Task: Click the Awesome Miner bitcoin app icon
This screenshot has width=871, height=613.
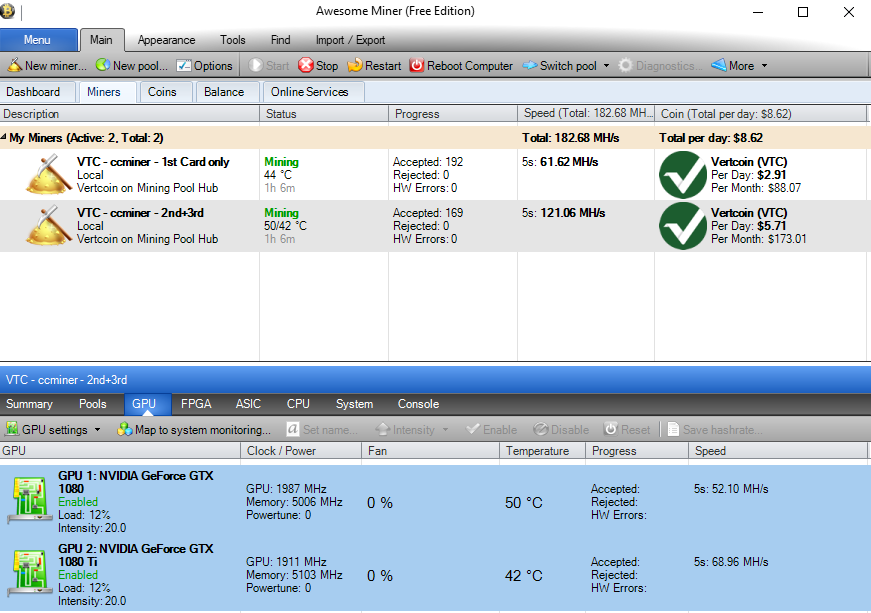Action: tap(7, 11)
